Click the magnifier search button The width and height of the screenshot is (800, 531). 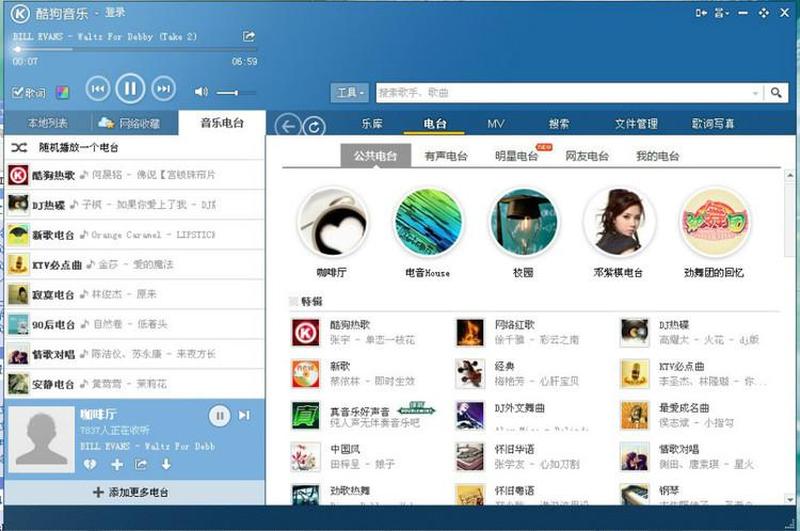tap(776, 93)
